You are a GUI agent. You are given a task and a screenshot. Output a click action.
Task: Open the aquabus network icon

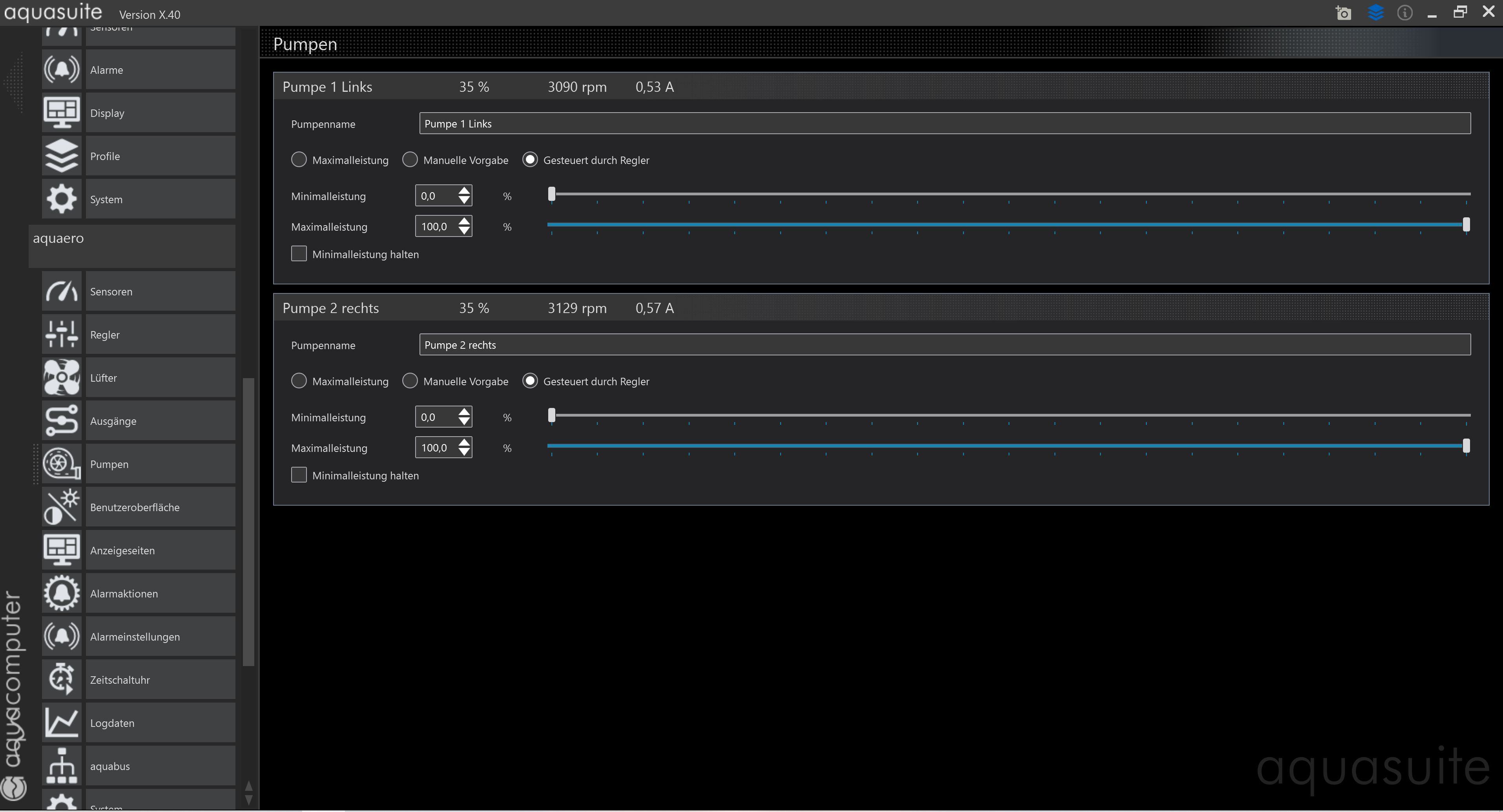61,766
